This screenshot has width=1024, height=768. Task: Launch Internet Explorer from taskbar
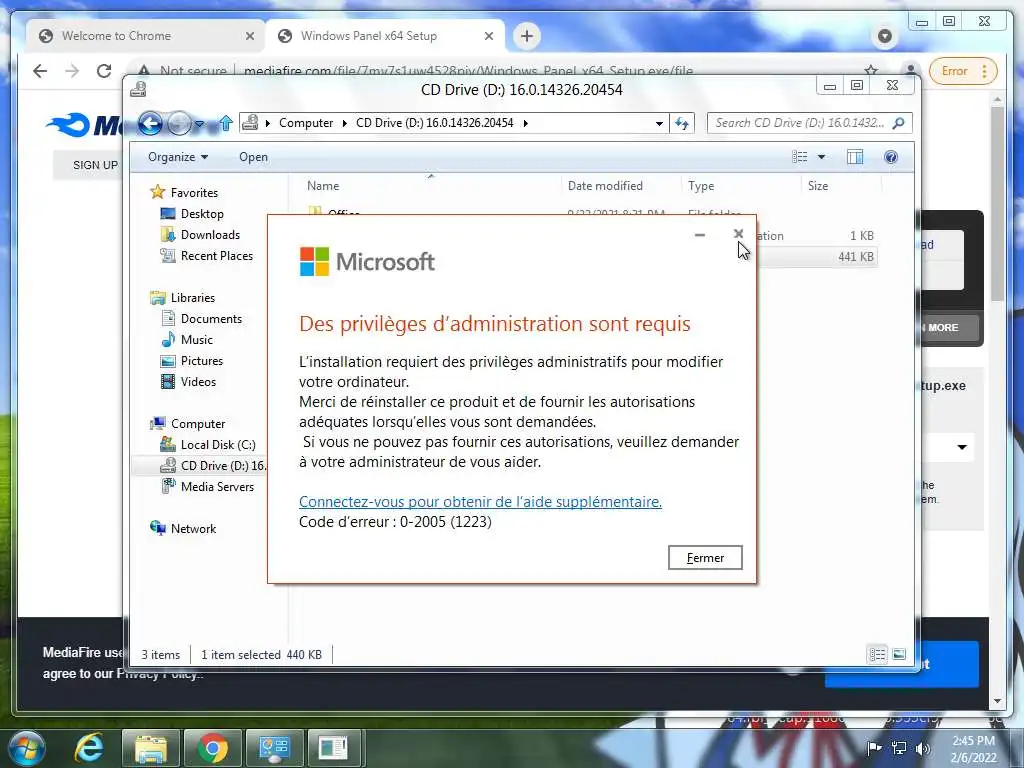coord(89,748)
